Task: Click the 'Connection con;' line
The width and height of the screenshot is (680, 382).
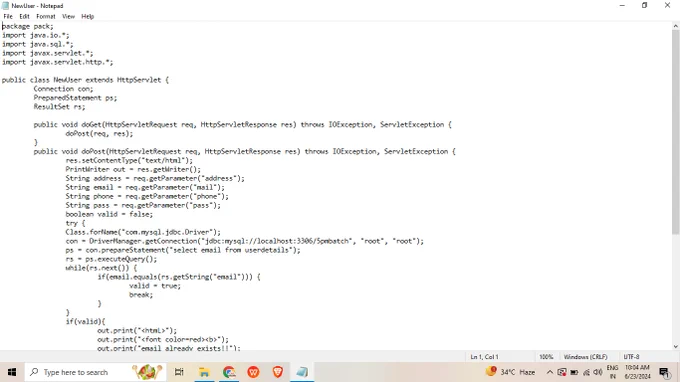Action: point(63,89)
